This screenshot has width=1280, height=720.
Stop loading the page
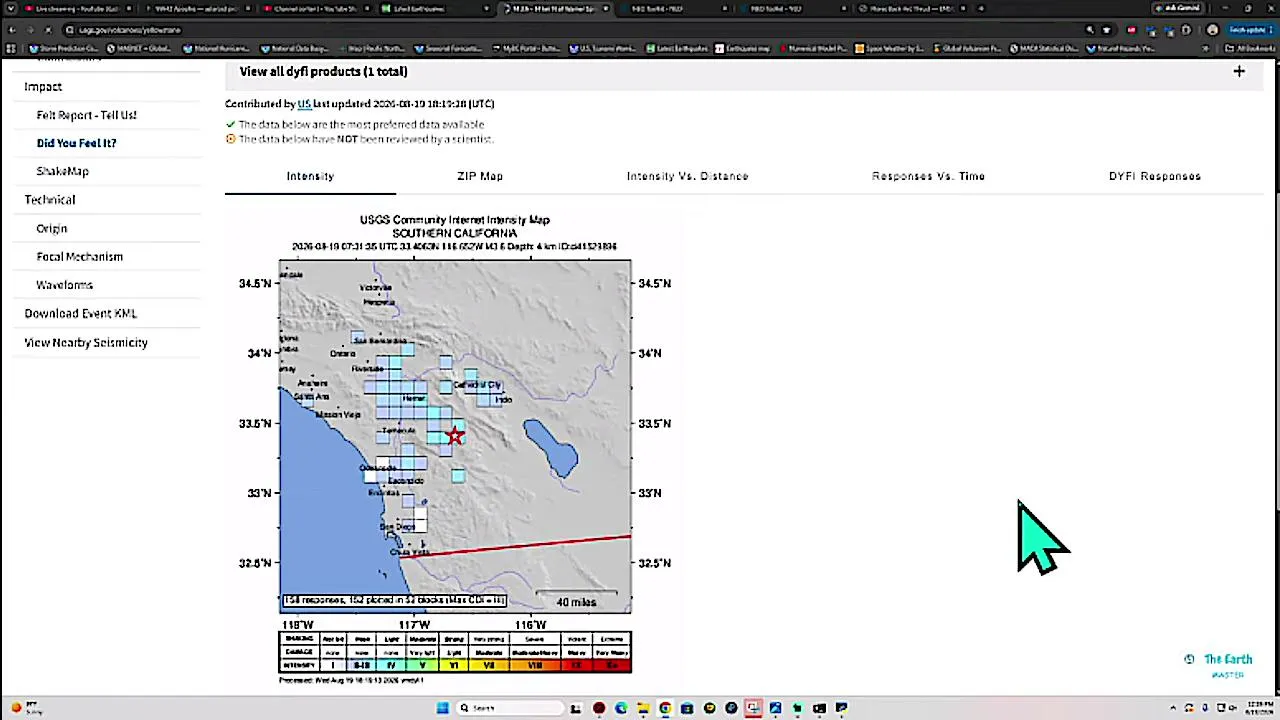[48, 30]
